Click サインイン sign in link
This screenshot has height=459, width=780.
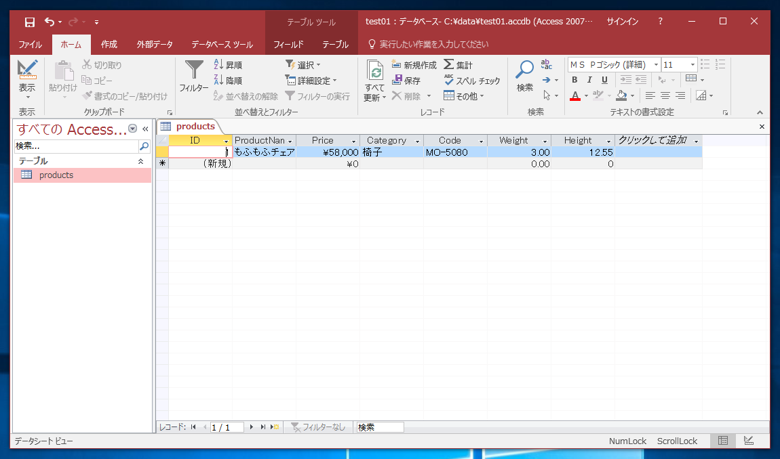click(622, 21)
